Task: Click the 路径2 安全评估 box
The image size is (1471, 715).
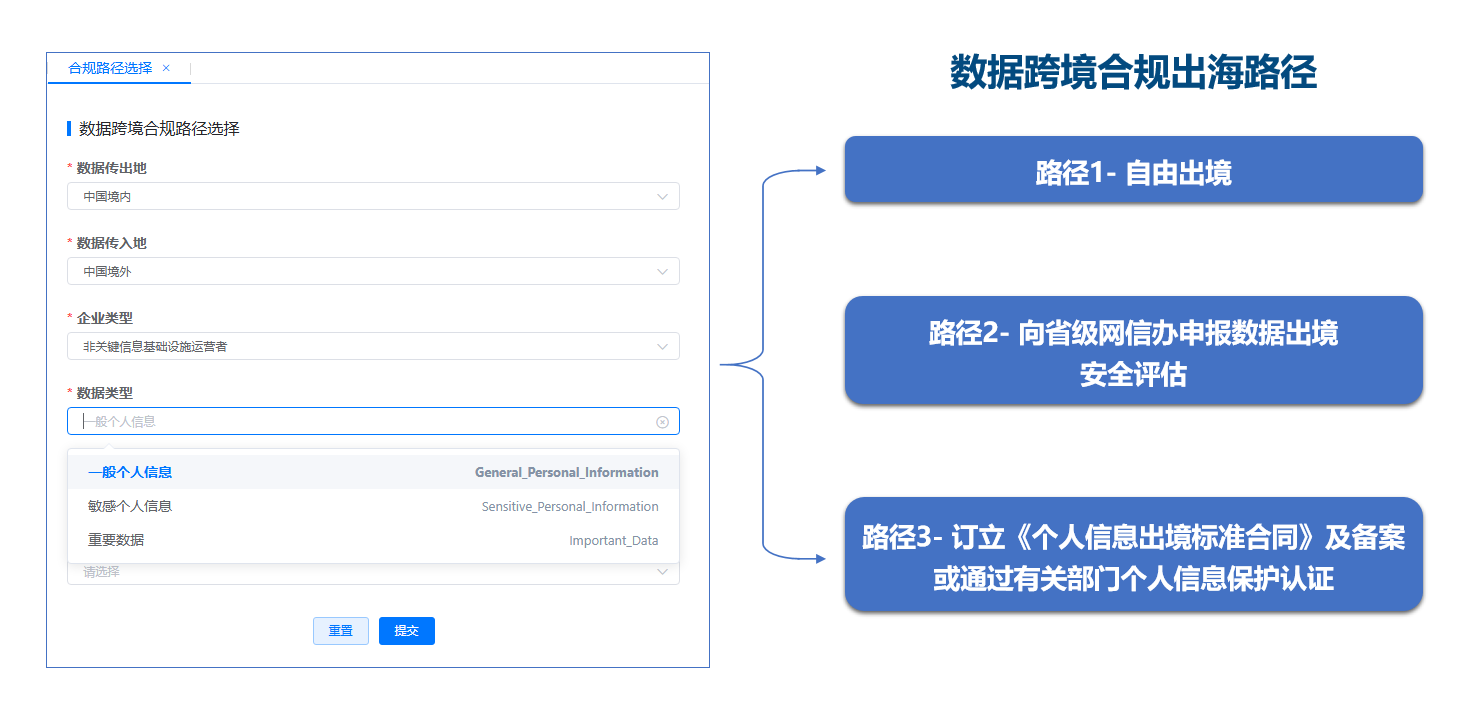Action: [1133, 351]
